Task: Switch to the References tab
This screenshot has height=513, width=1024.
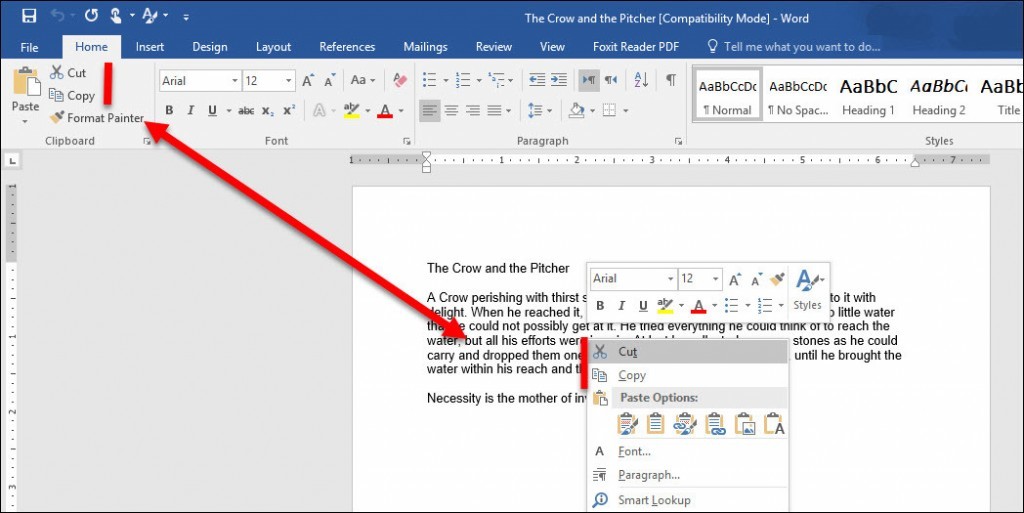Action: (347, 47)
